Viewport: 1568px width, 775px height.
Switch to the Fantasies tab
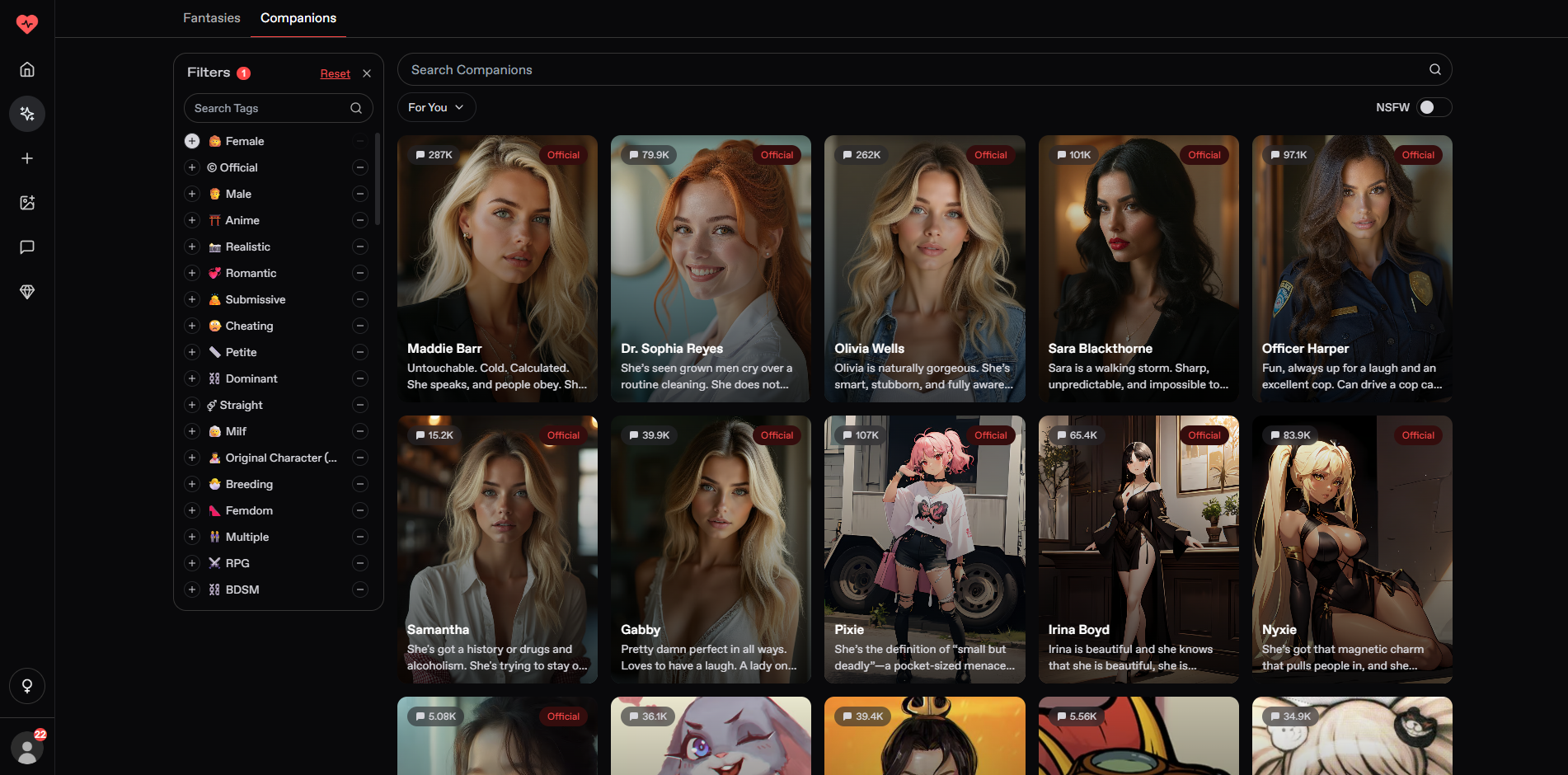tap(212, 18)
